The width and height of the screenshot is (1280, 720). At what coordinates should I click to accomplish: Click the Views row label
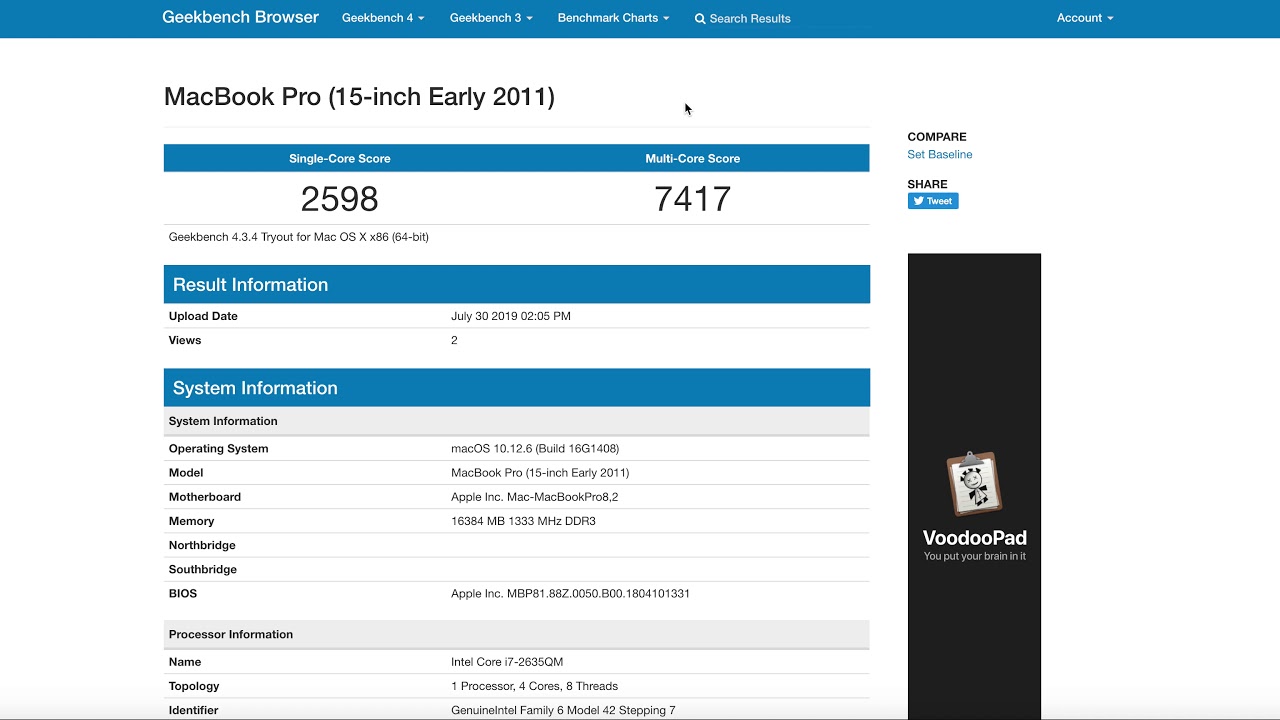click(185, 340)
